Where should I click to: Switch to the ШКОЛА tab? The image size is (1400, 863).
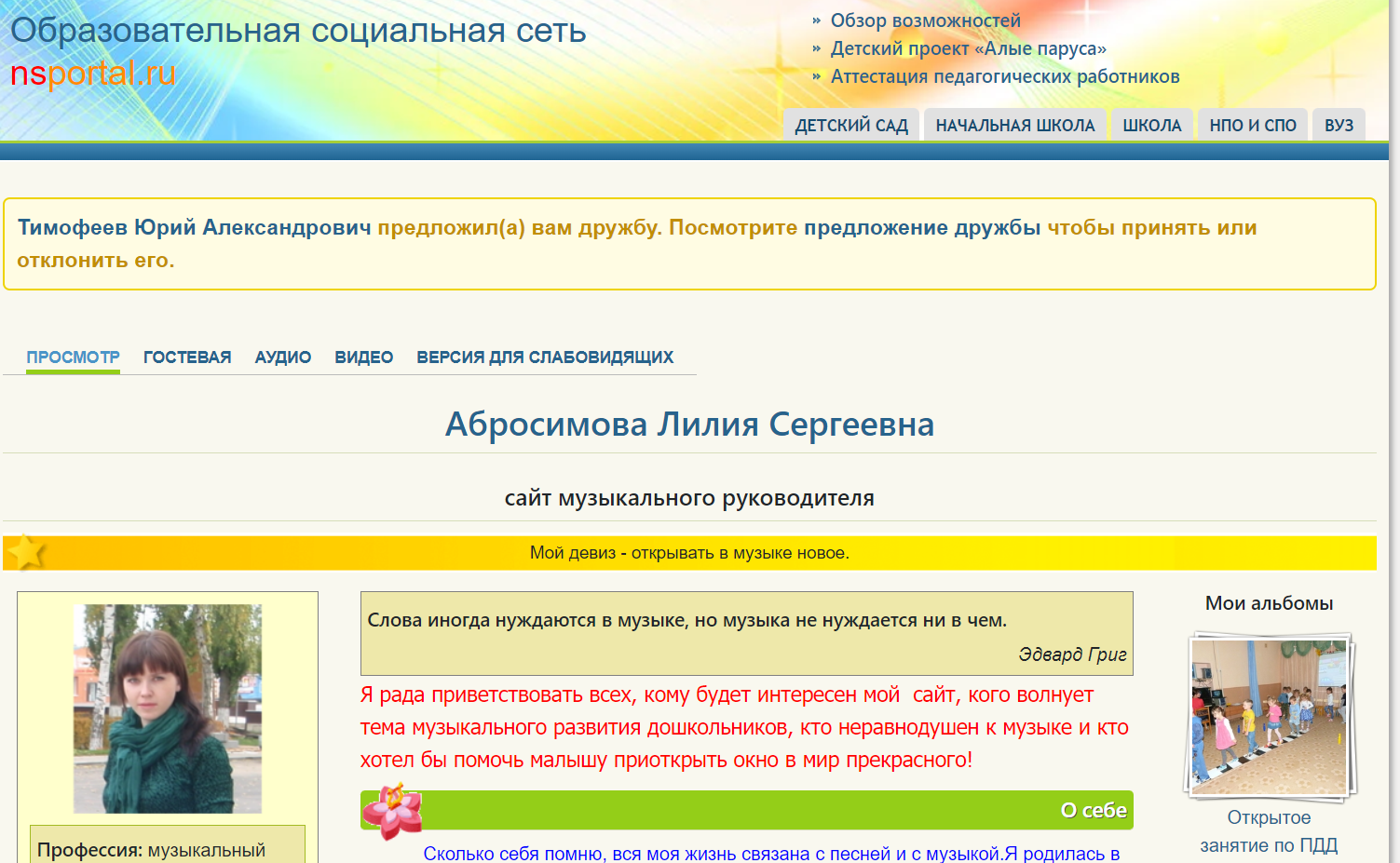tap(1152, 125)
